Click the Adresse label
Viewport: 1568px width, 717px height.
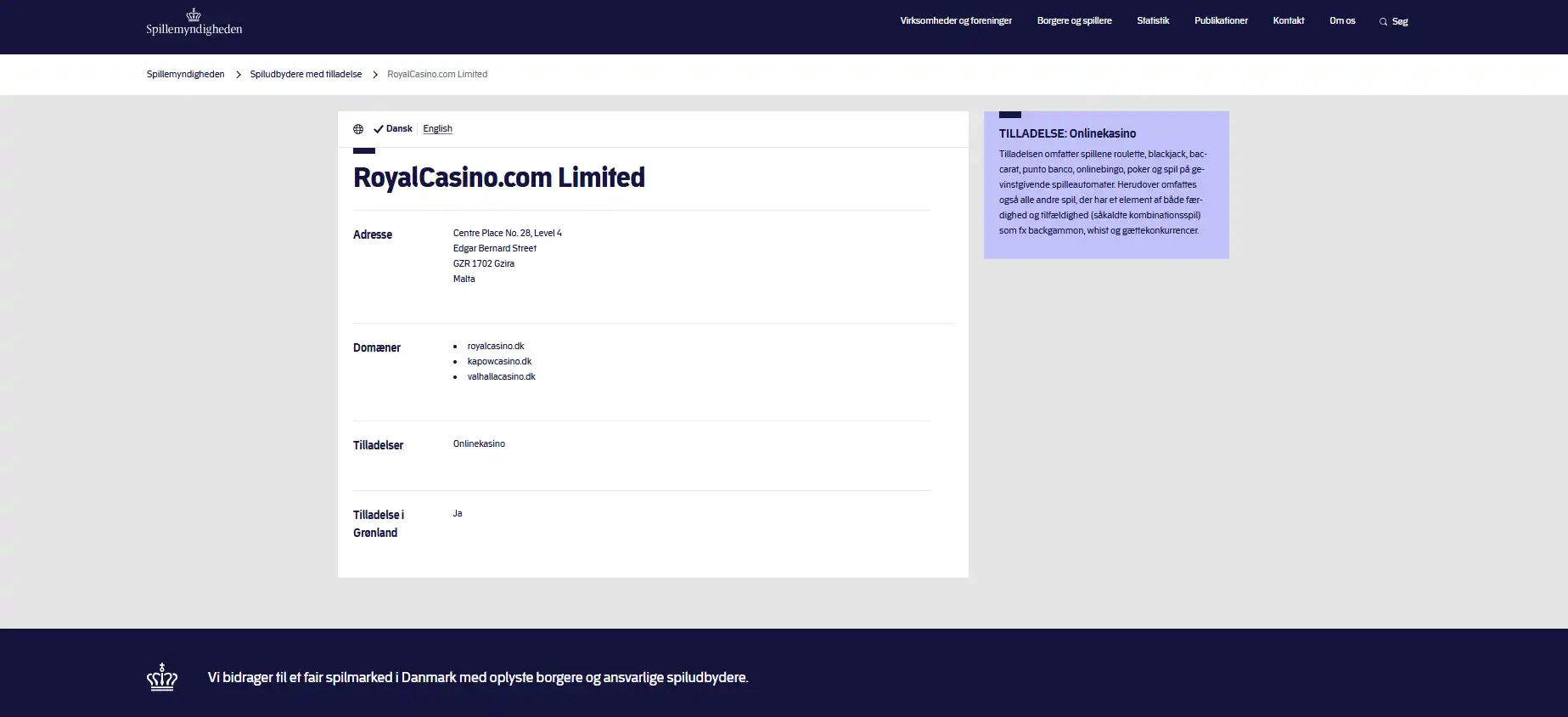pyautogui.click(x=373, y=234)
